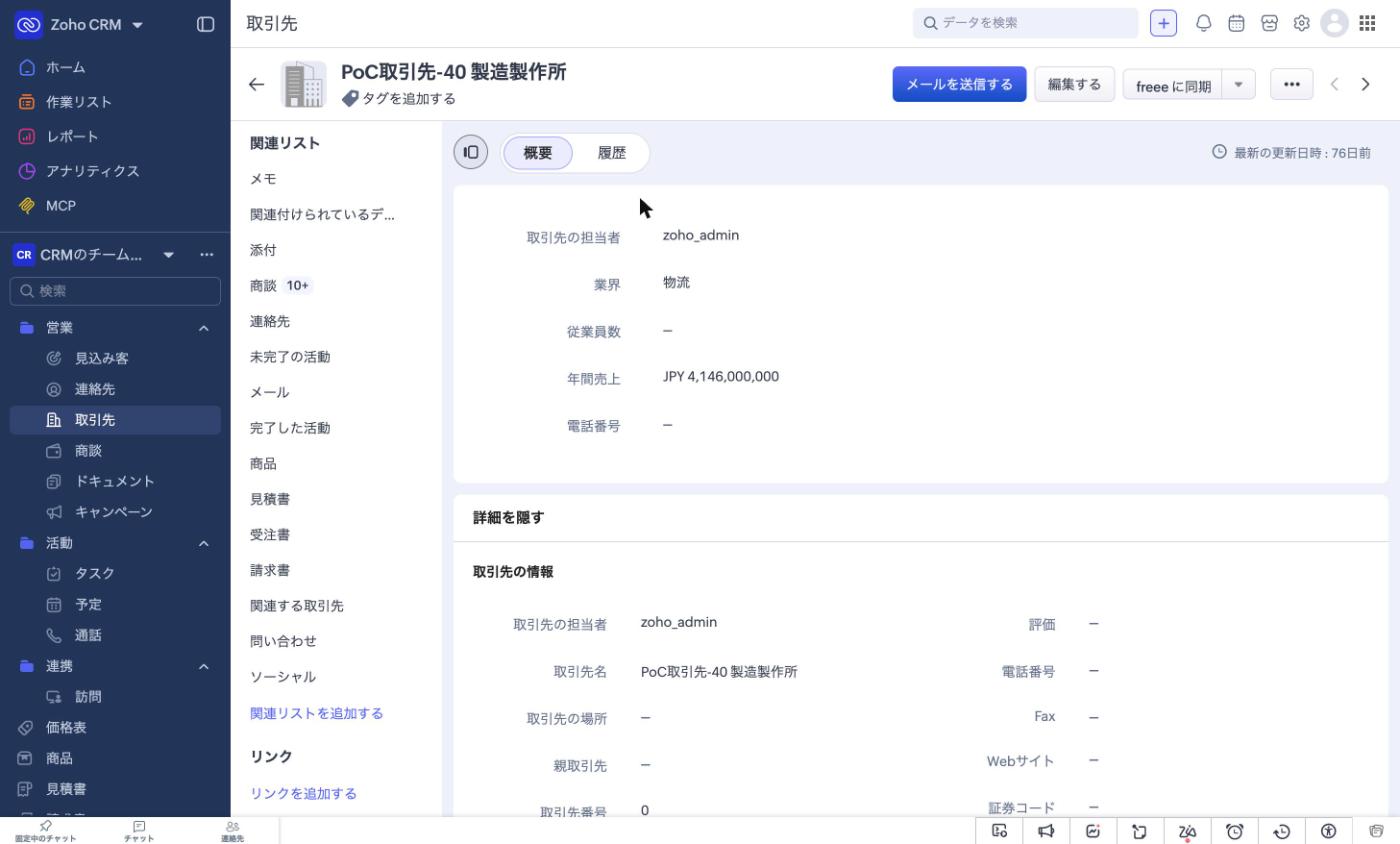Click the メールを送信する button
Viewport: 1400px width, 844px height.
pyautogui.click(x=959, y=85)
